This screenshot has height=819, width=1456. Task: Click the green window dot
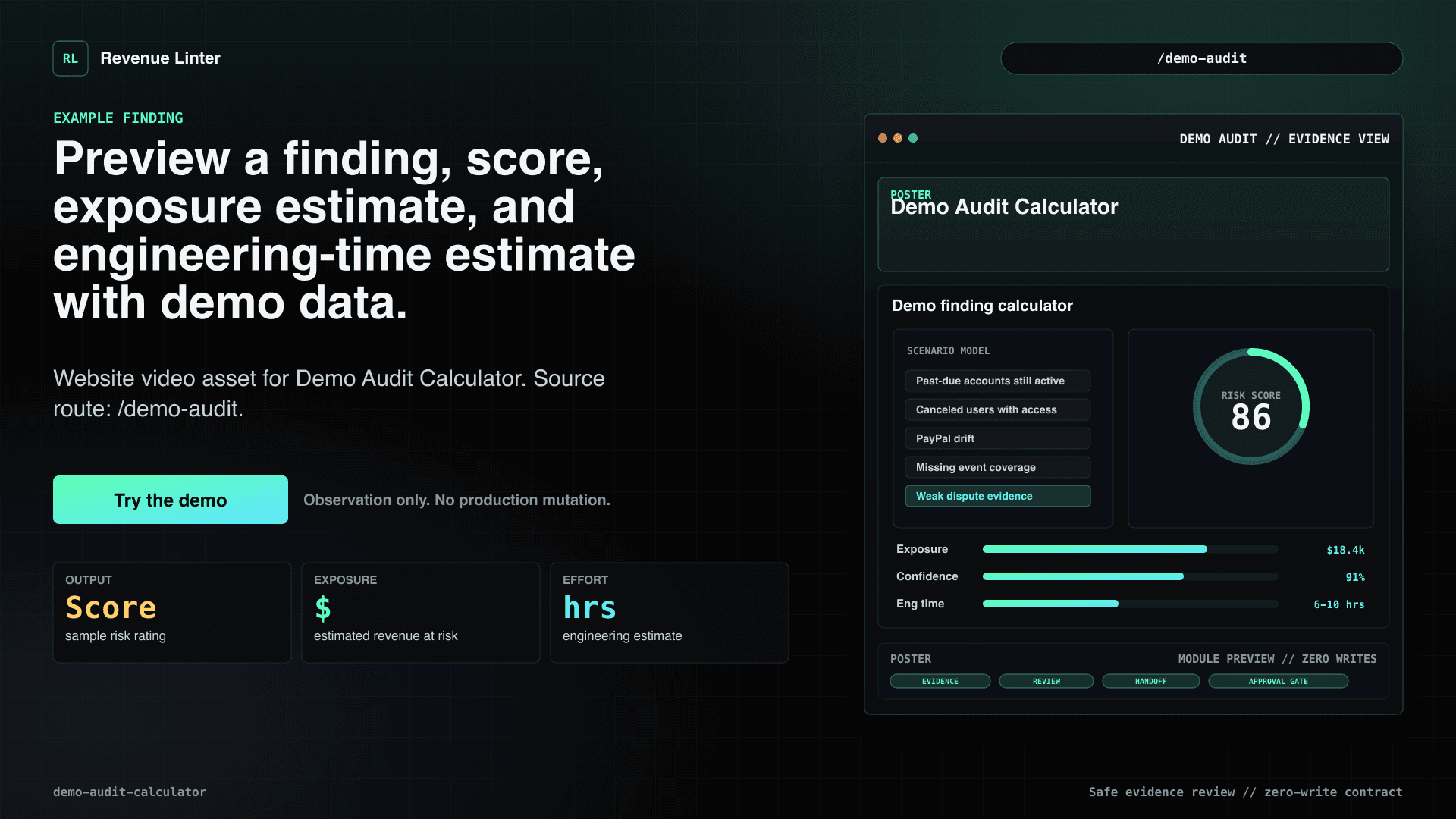coord(913,138)
